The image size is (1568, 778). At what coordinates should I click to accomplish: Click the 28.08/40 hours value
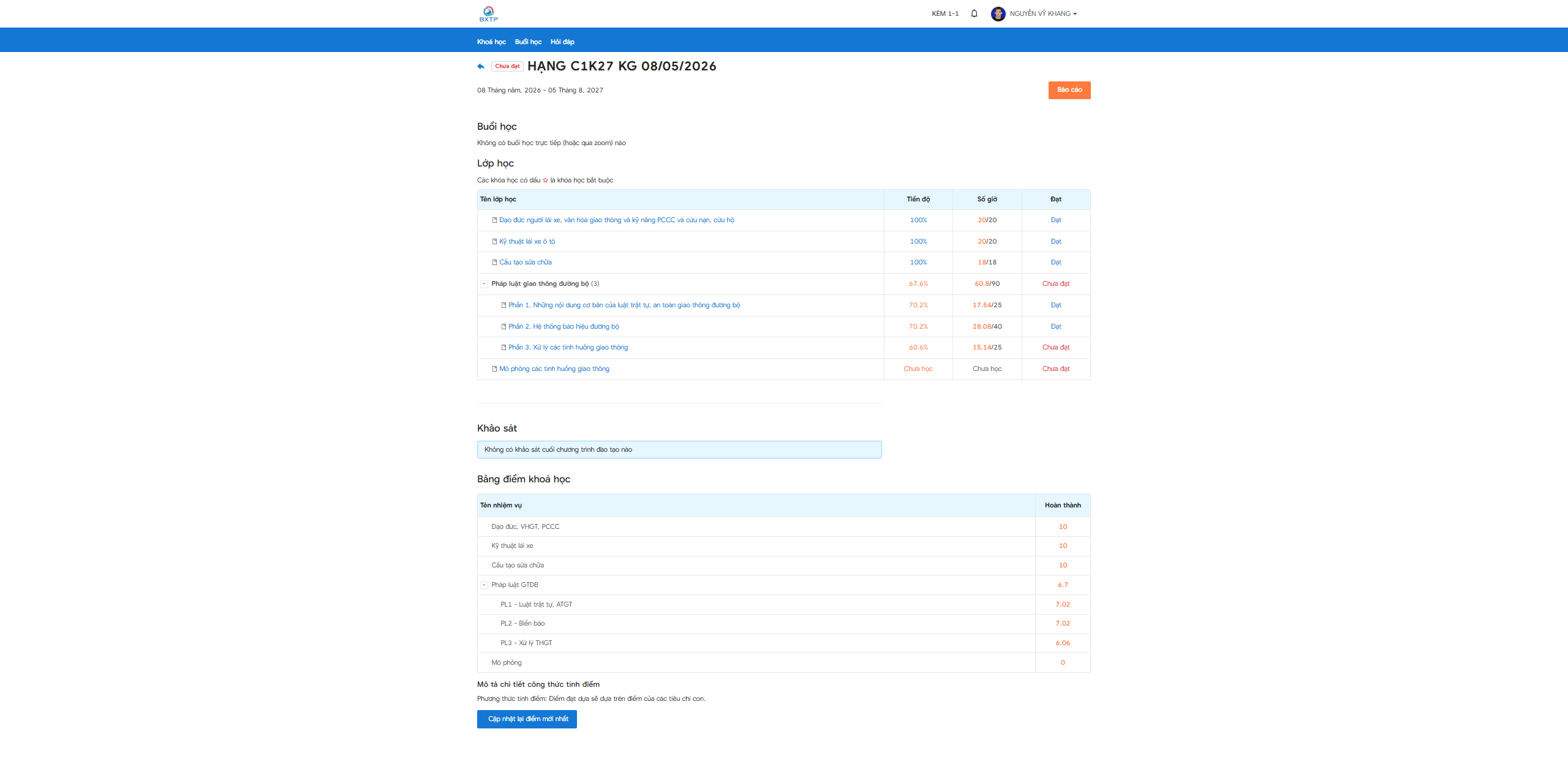point(987,326)
